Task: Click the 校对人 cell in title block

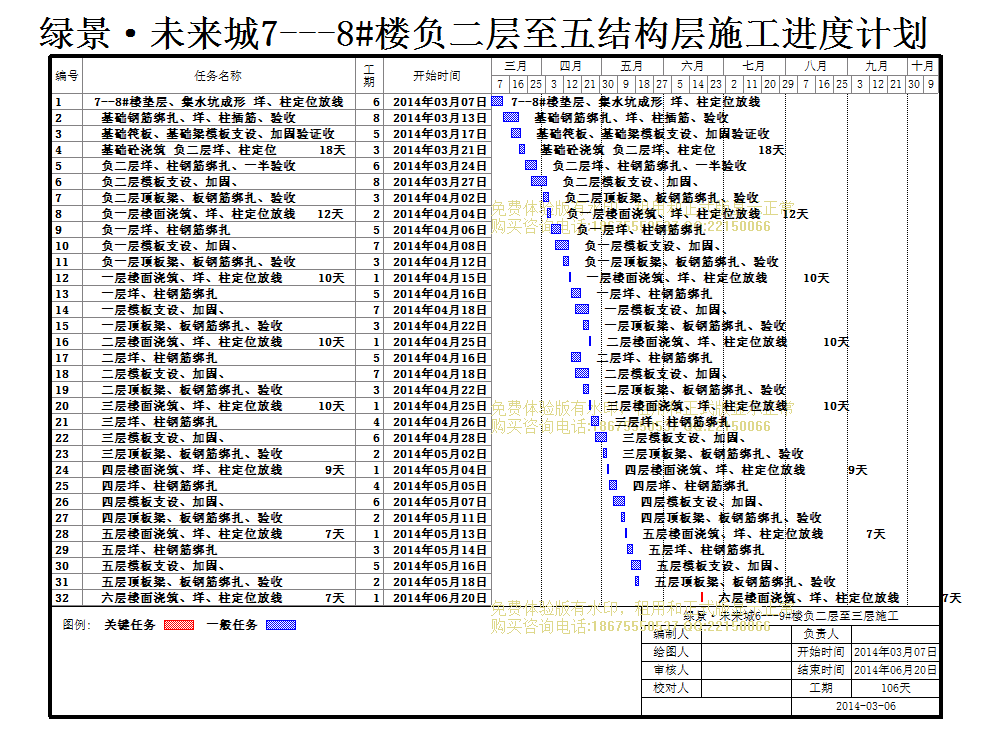Action: (x=671, y=688)
